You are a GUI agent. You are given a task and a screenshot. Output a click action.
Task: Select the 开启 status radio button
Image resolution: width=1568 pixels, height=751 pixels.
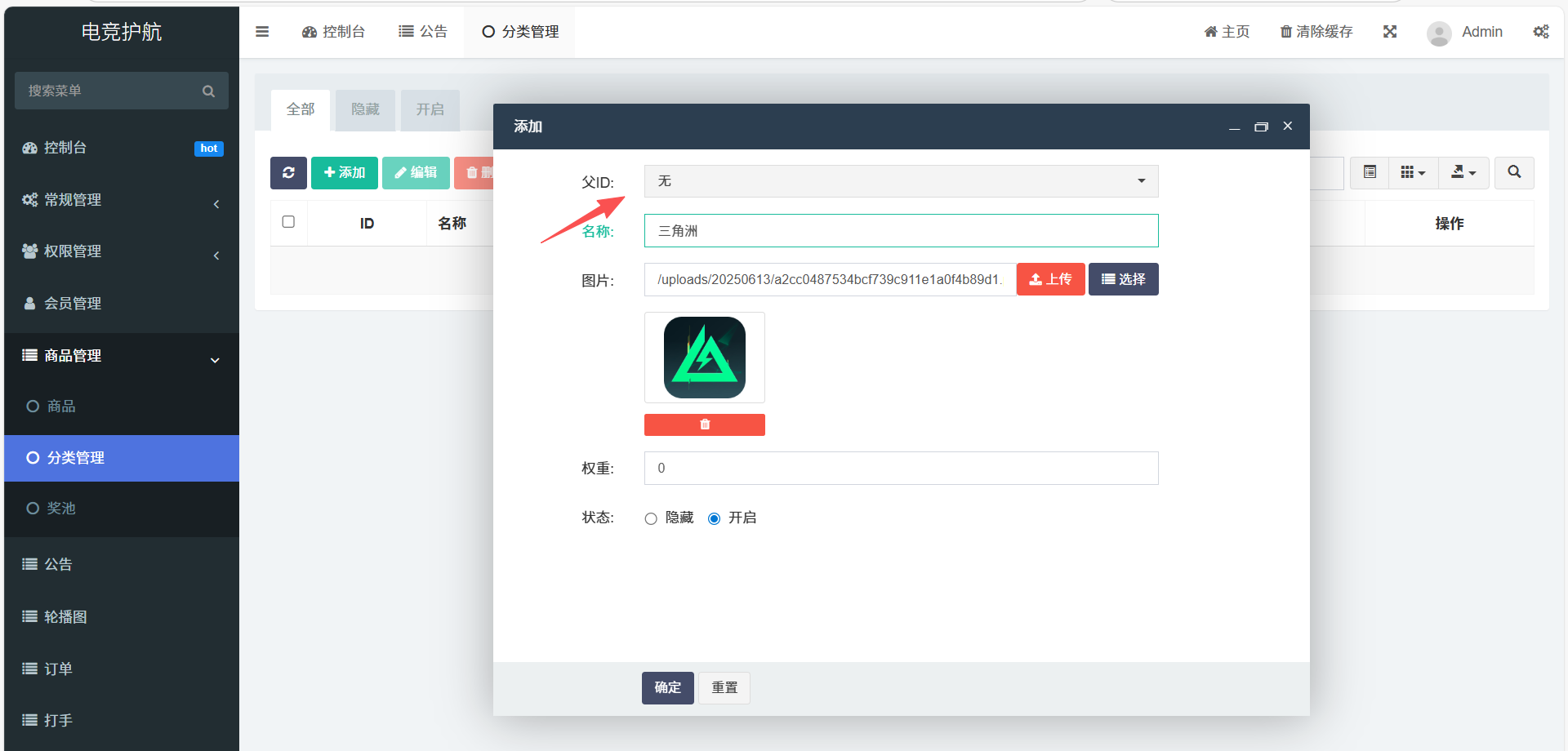[x=715, y=518]
